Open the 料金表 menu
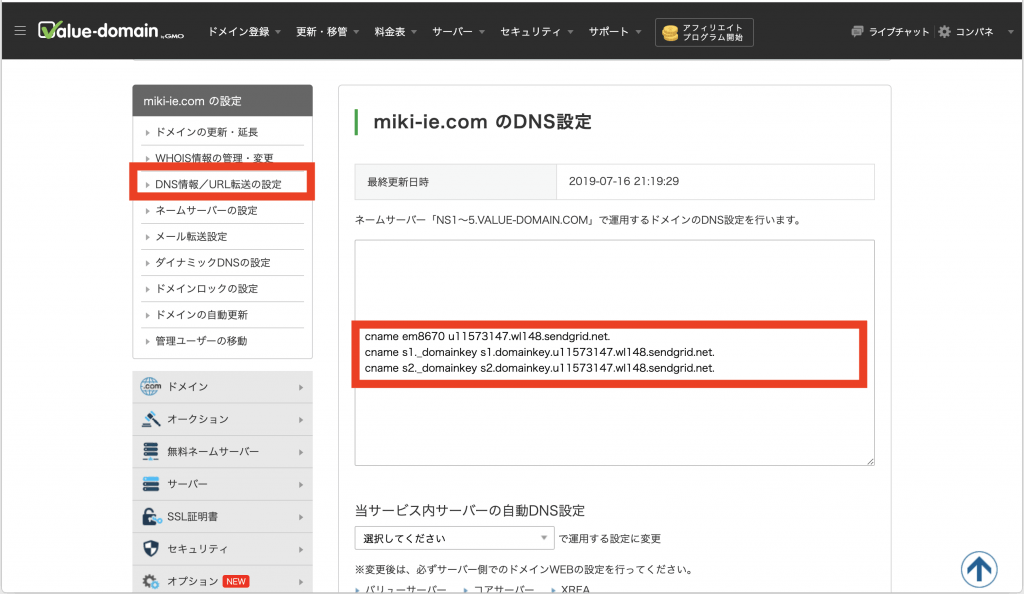1024x594 pixels. click(396, 32)
